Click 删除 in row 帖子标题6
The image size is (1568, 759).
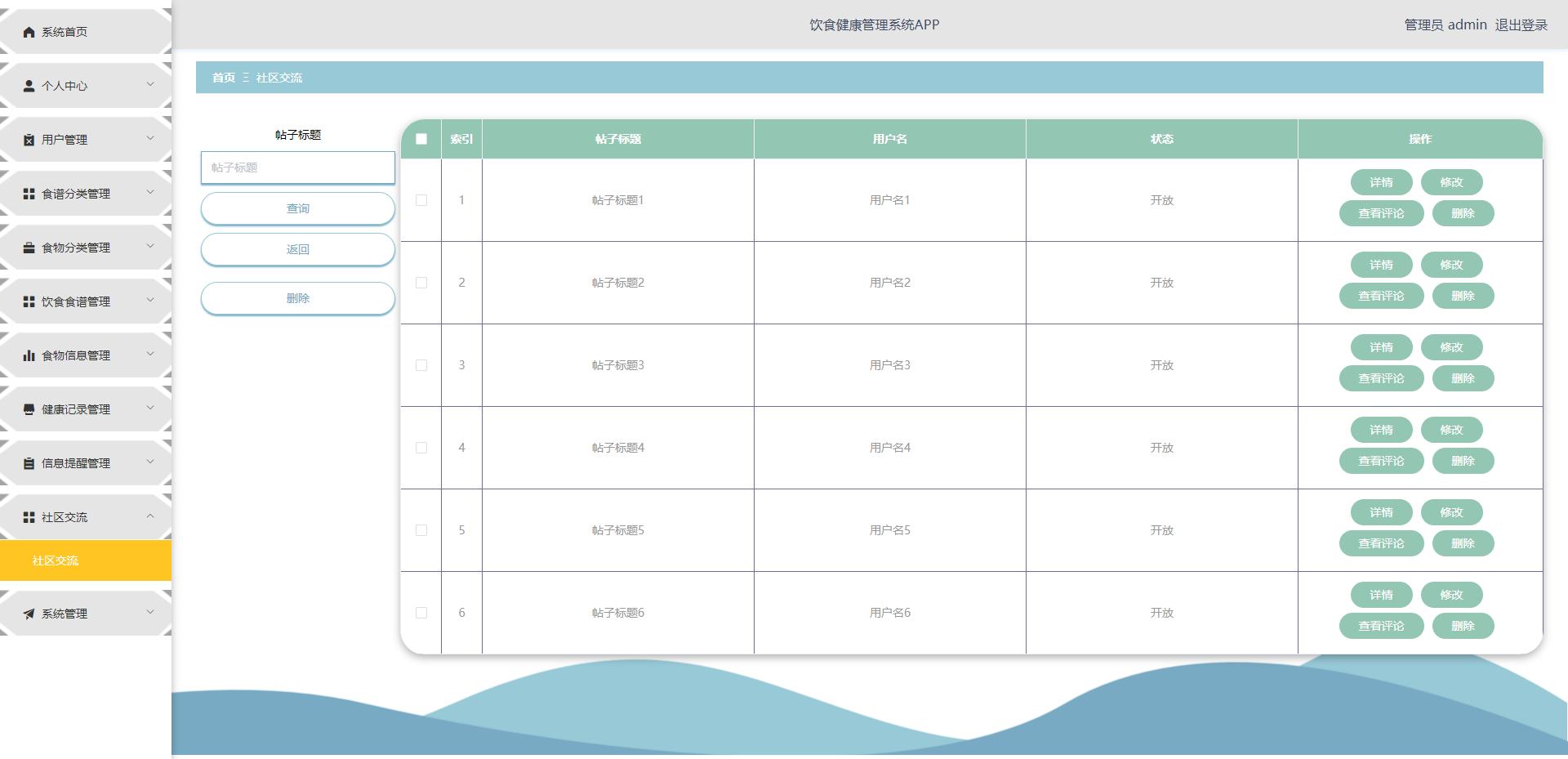click(x=1463, y=626)
